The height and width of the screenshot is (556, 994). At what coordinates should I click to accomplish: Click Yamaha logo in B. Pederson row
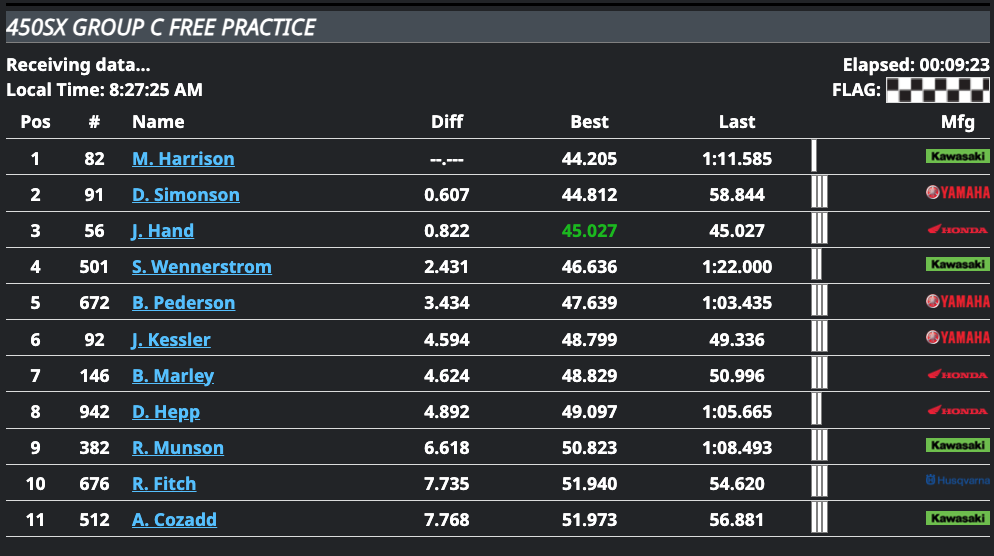pyautogui.click(x=957, y=302)
